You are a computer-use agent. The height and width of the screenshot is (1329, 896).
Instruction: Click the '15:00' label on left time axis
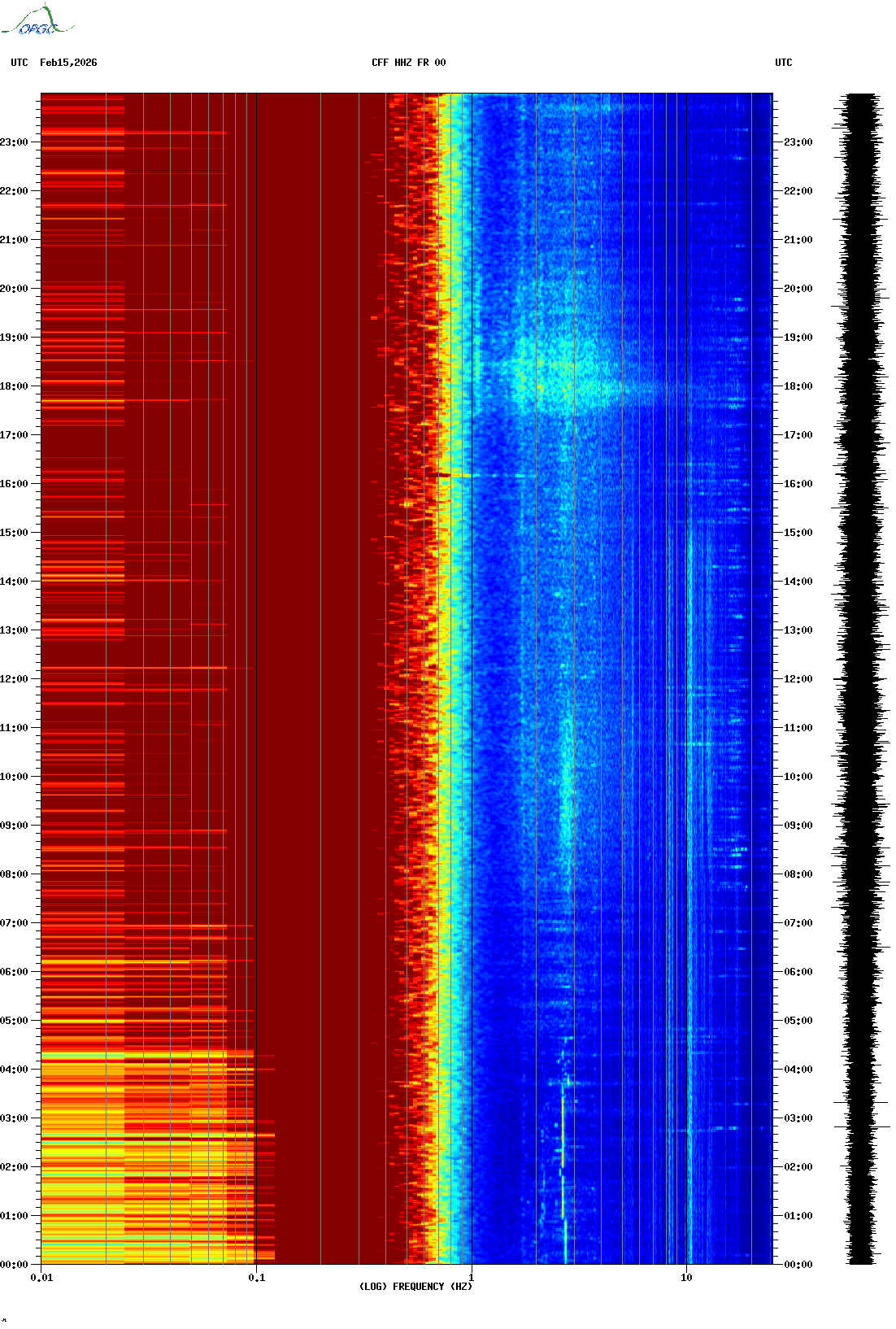coord(14,533)
